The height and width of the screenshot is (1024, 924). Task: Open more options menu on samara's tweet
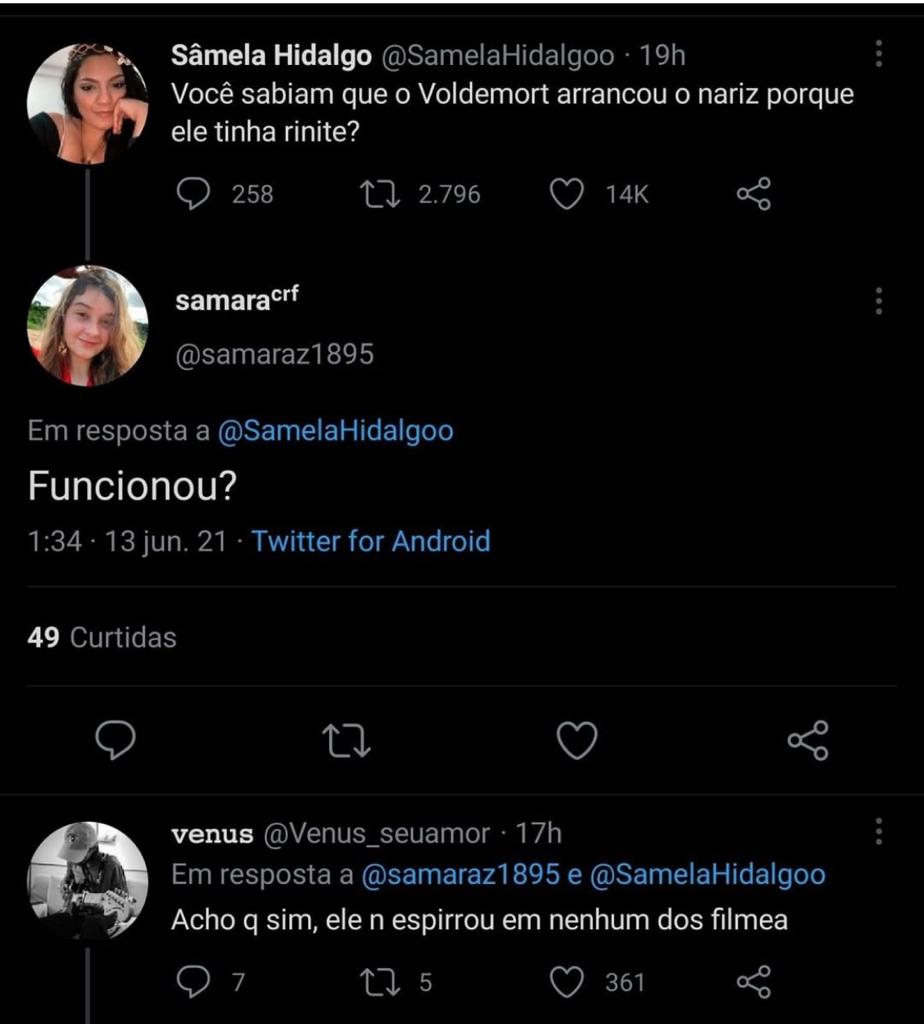pos(878,300)
